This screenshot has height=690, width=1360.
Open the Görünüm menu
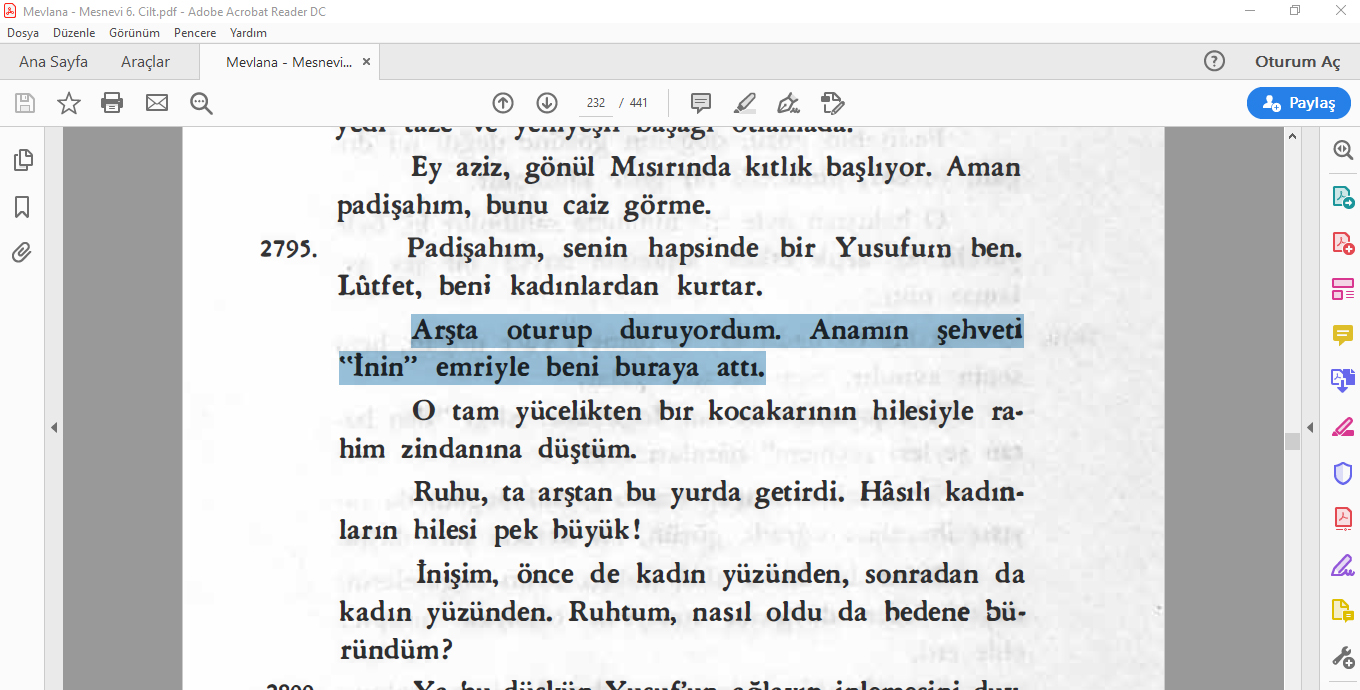click(x=134, y=33)
